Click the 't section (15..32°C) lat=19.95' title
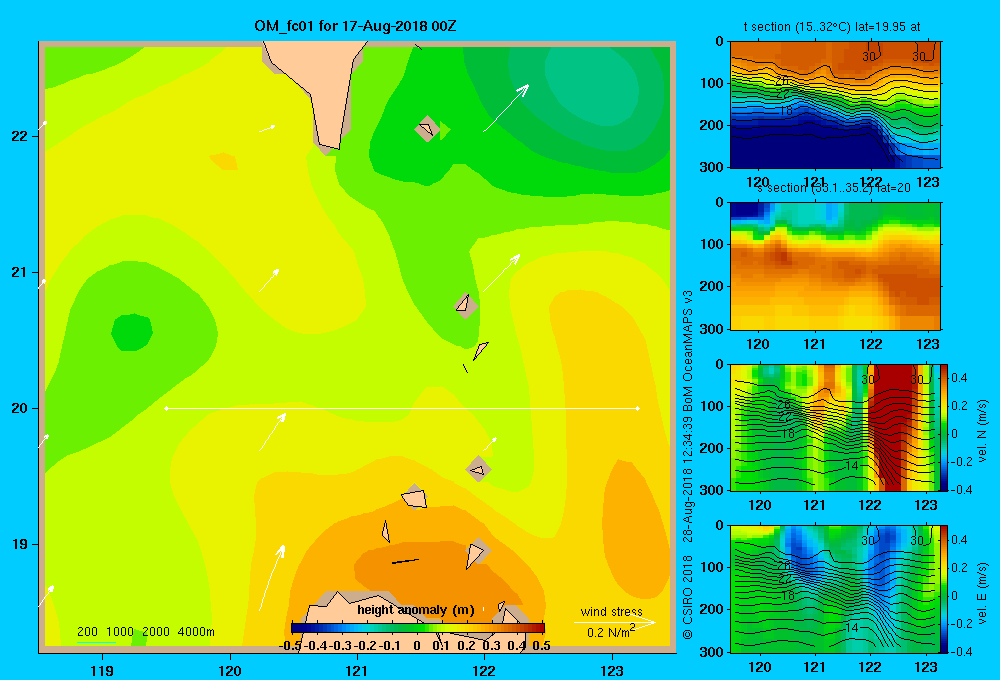This screenshot has width=1000, height=680. (x=832, y=27)
